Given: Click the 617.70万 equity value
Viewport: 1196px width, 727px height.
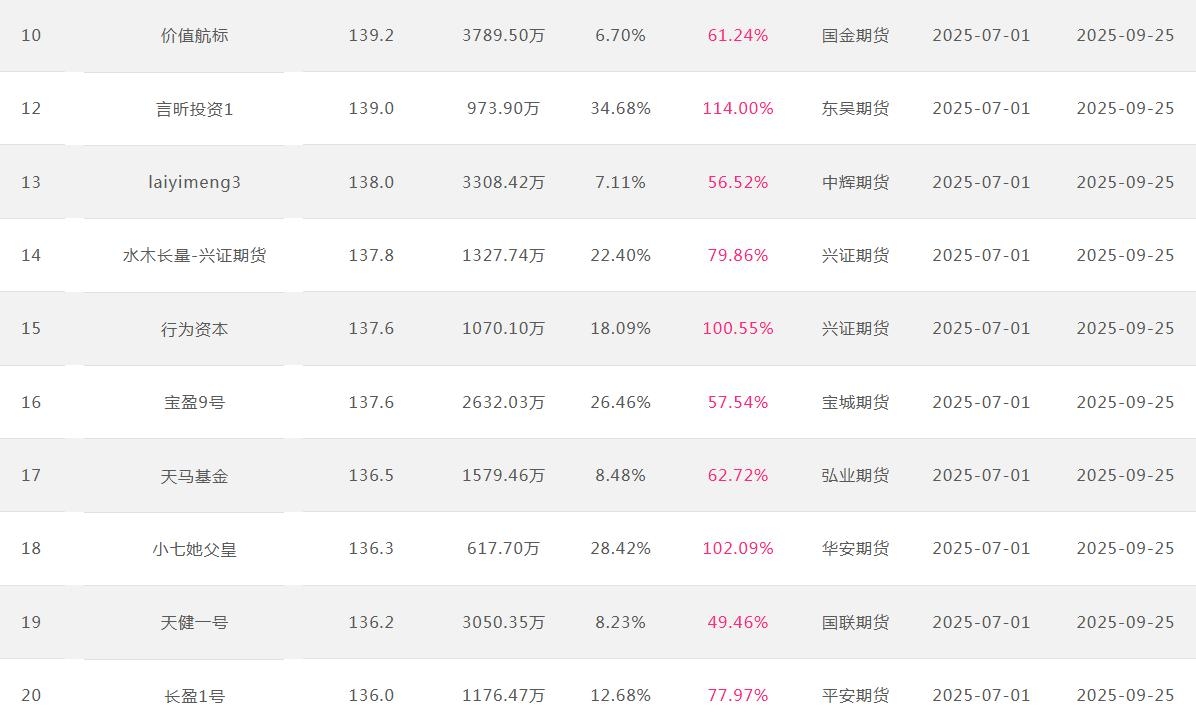Looking at the screenshot, I should 503,548.
